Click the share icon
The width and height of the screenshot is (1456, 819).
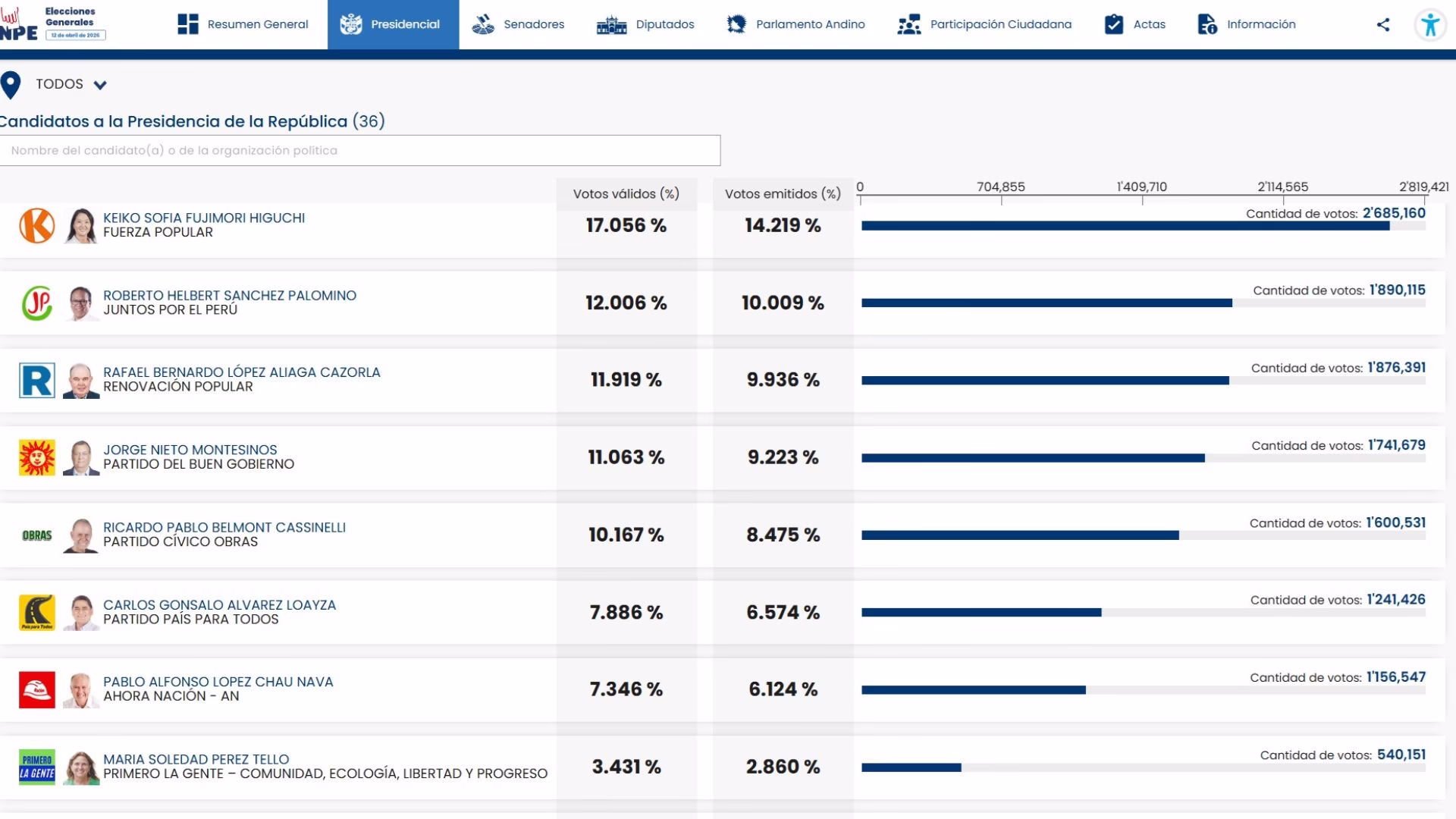coord(1383,24)
